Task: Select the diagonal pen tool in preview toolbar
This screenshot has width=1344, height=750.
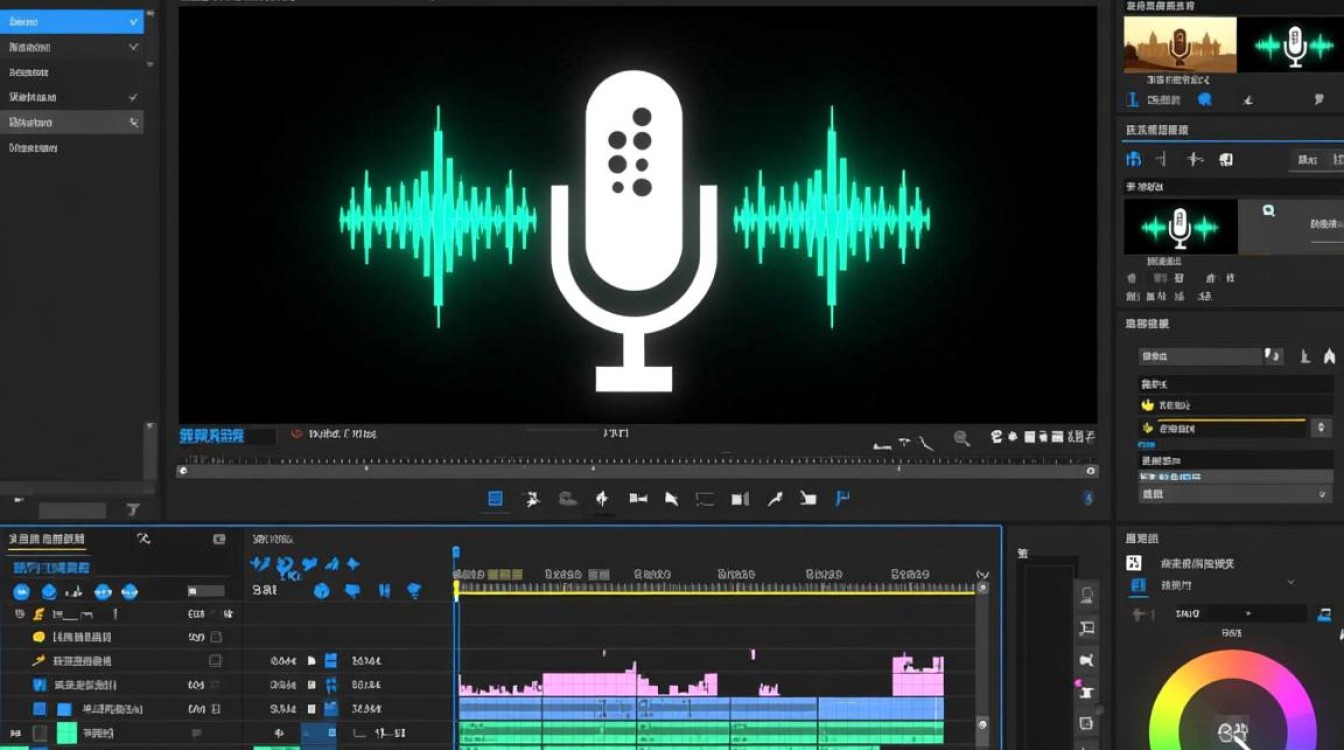Action: tap(774, 498)
